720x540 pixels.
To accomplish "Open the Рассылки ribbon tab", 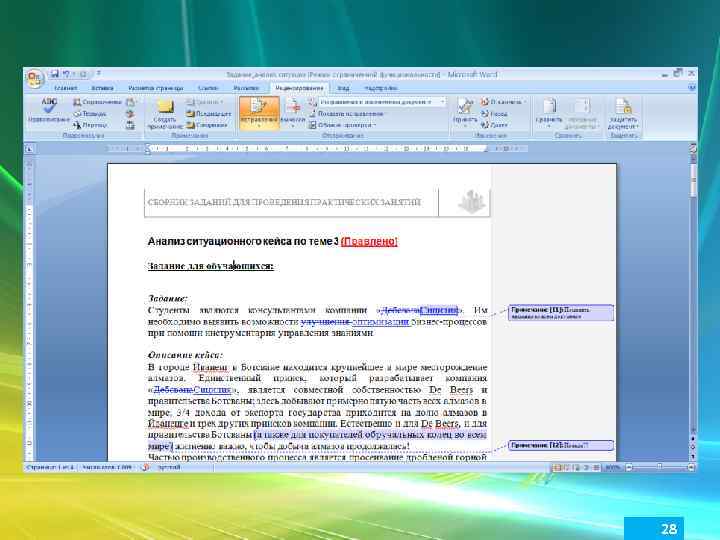I will (246, 88).
